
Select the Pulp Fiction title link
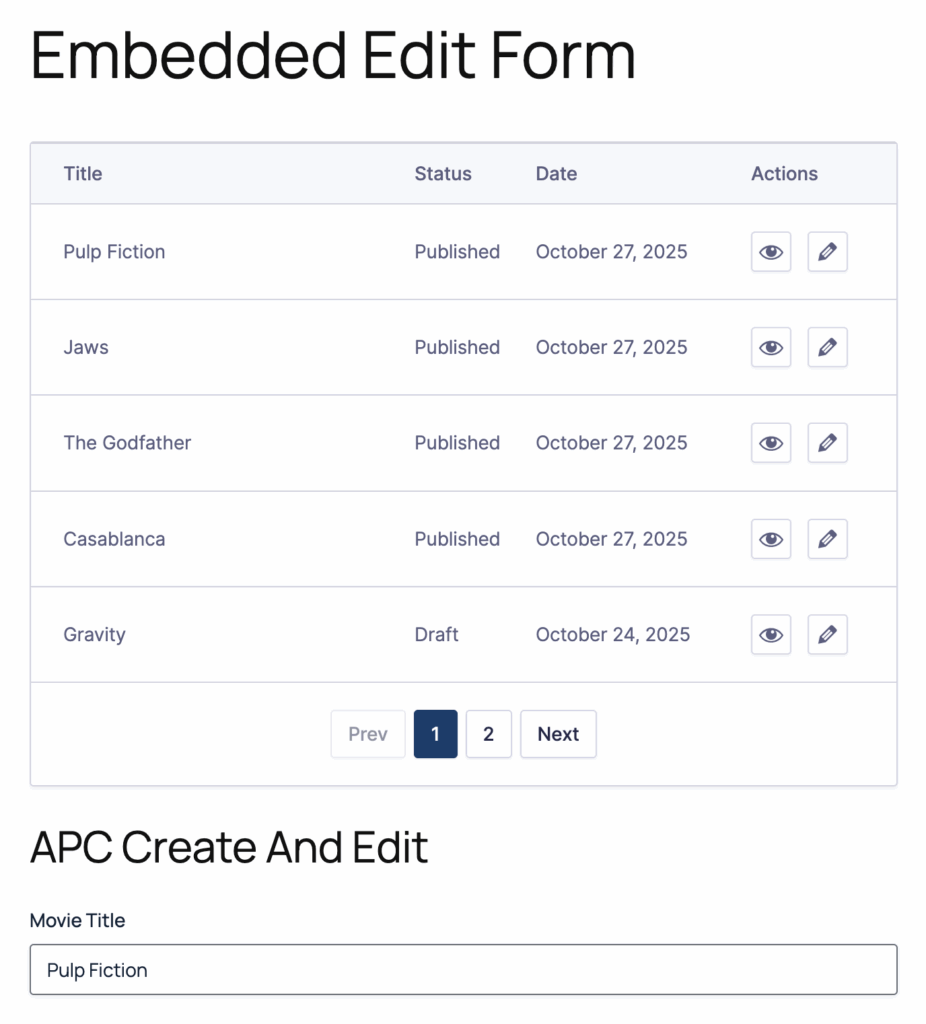(114, 252)
